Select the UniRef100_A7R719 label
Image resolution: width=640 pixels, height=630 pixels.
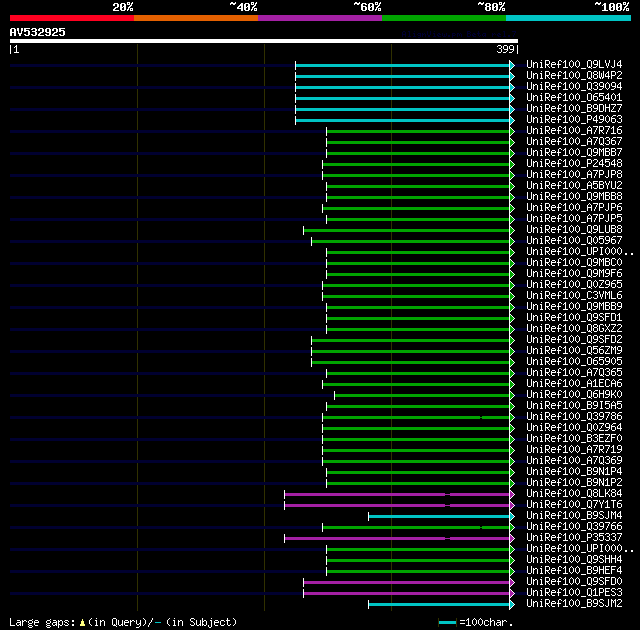(574, 450)
